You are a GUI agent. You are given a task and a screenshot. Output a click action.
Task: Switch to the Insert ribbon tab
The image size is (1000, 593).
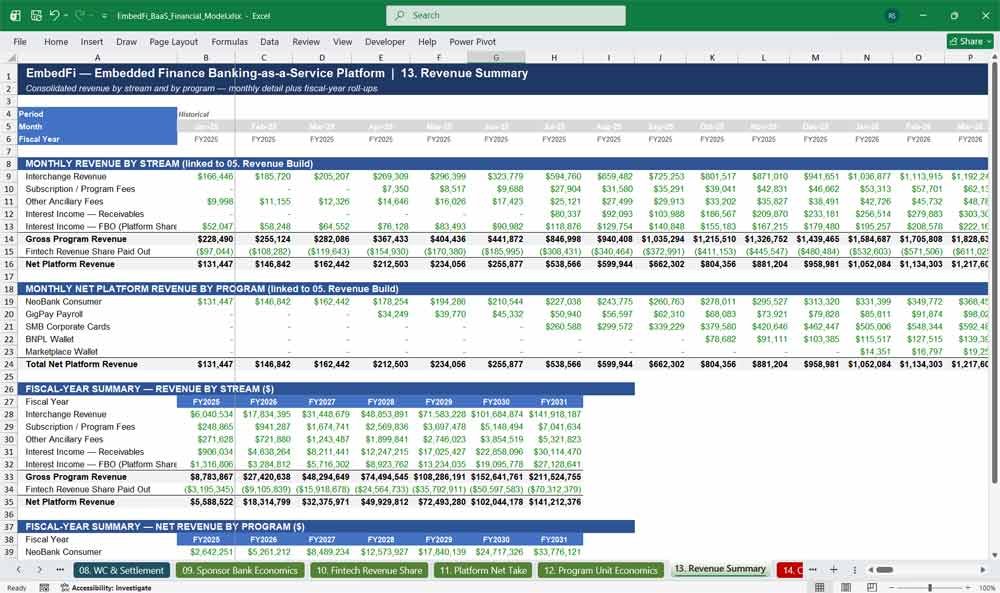click(92, 41)
